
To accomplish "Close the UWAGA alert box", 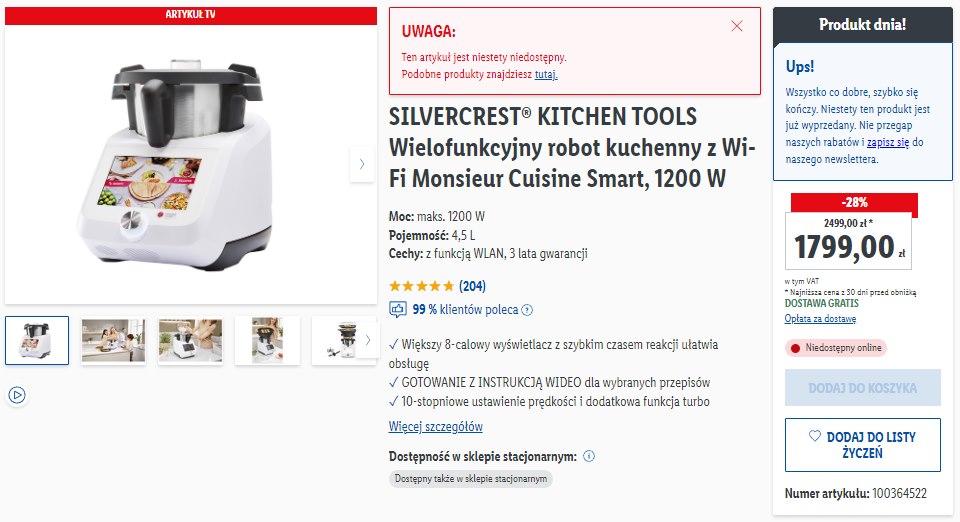I will 737,26.
